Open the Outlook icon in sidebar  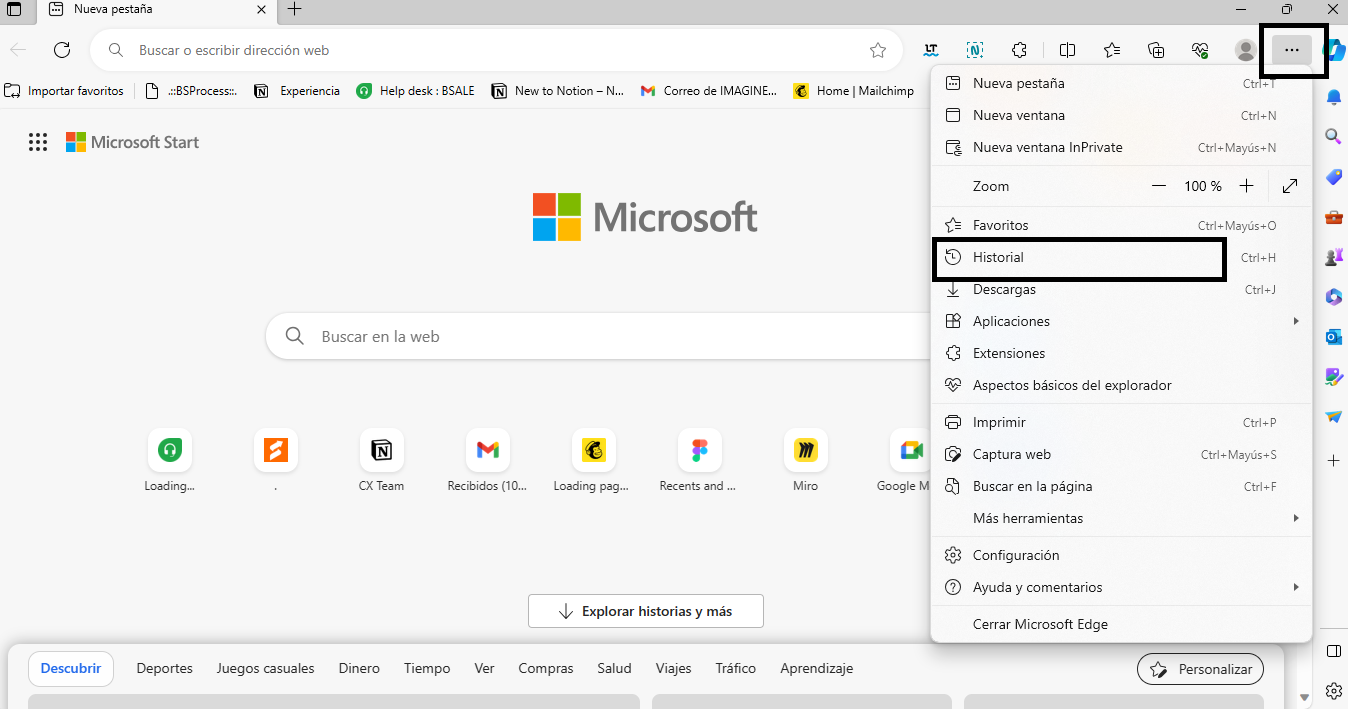coord(1334,337)
